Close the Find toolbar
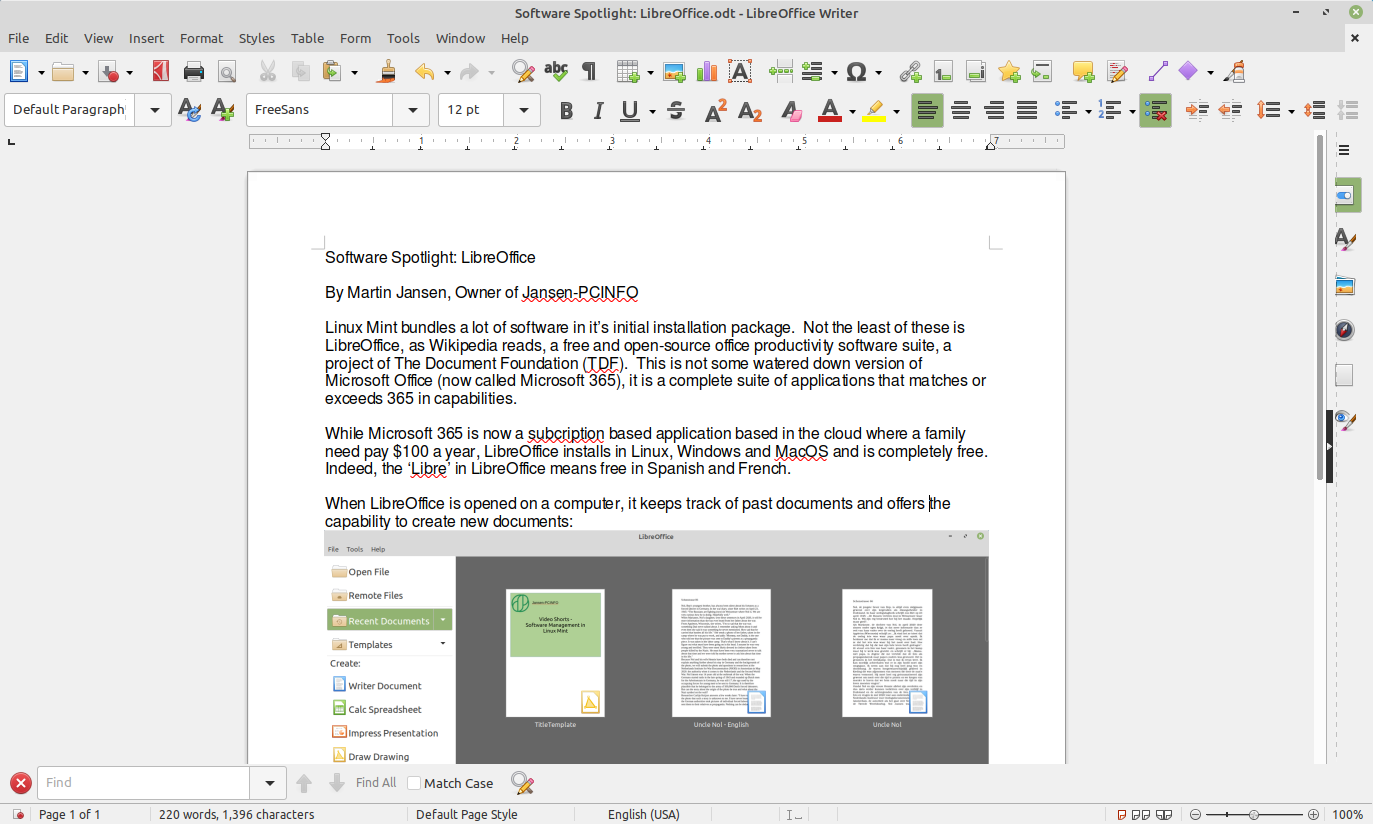The width and height of the screenshot is (1373, 824). point(20,783)
